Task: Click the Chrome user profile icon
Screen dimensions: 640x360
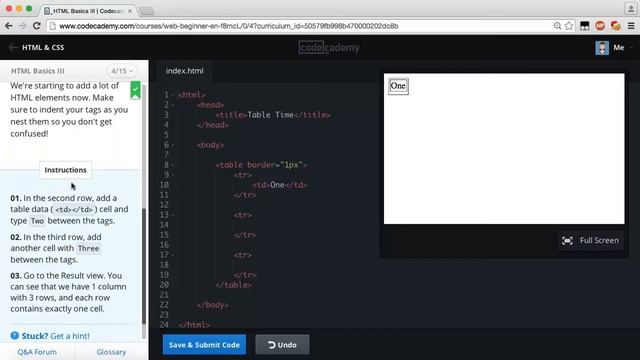Action: [631, 8]
